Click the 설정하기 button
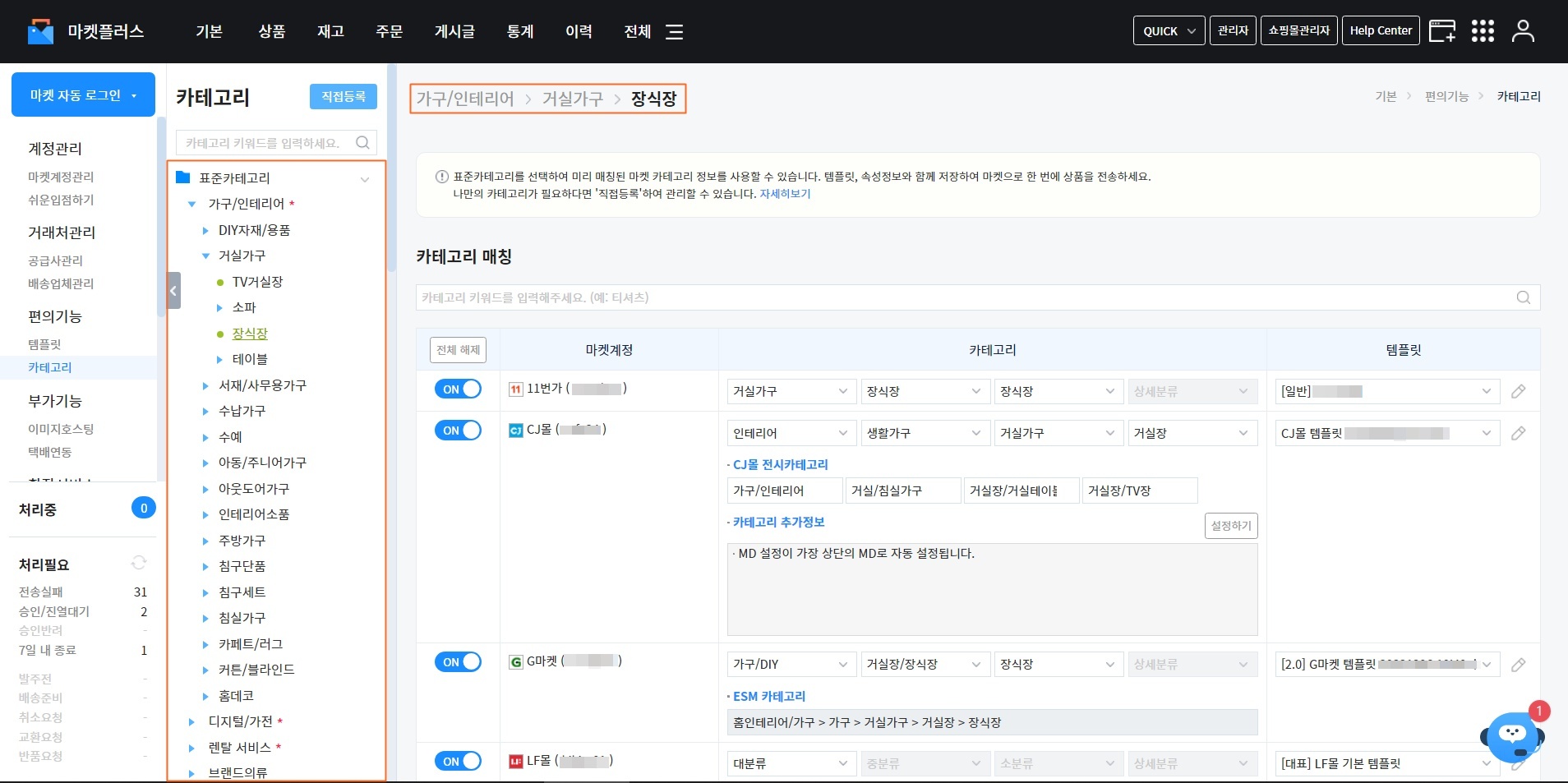The width and height of the screenshot is (1568, 783). click(1231, 526)
